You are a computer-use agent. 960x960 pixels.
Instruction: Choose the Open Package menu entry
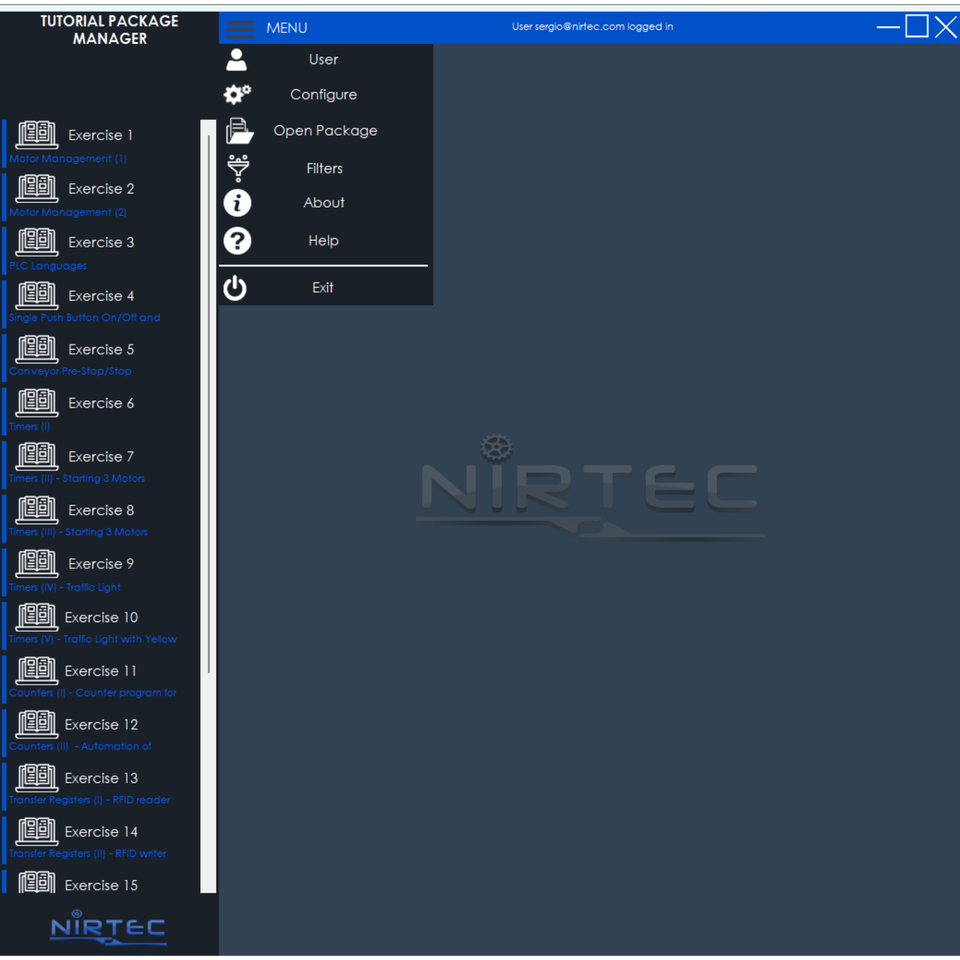click(x=325, y=131)
